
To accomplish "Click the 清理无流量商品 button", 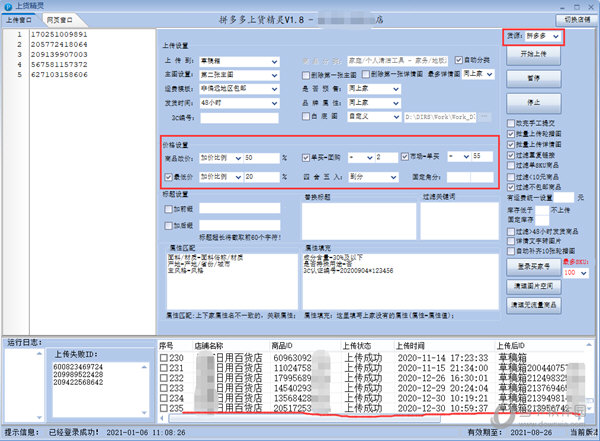I will pos(534,305).
